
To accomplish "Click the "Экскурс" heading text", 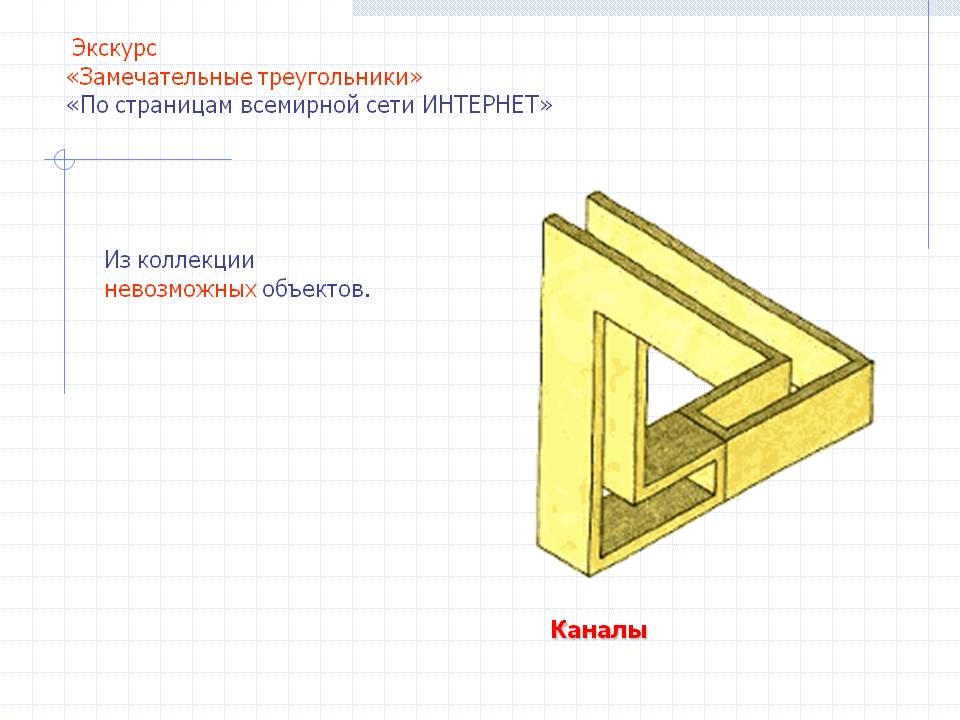I will coord(114,48).
